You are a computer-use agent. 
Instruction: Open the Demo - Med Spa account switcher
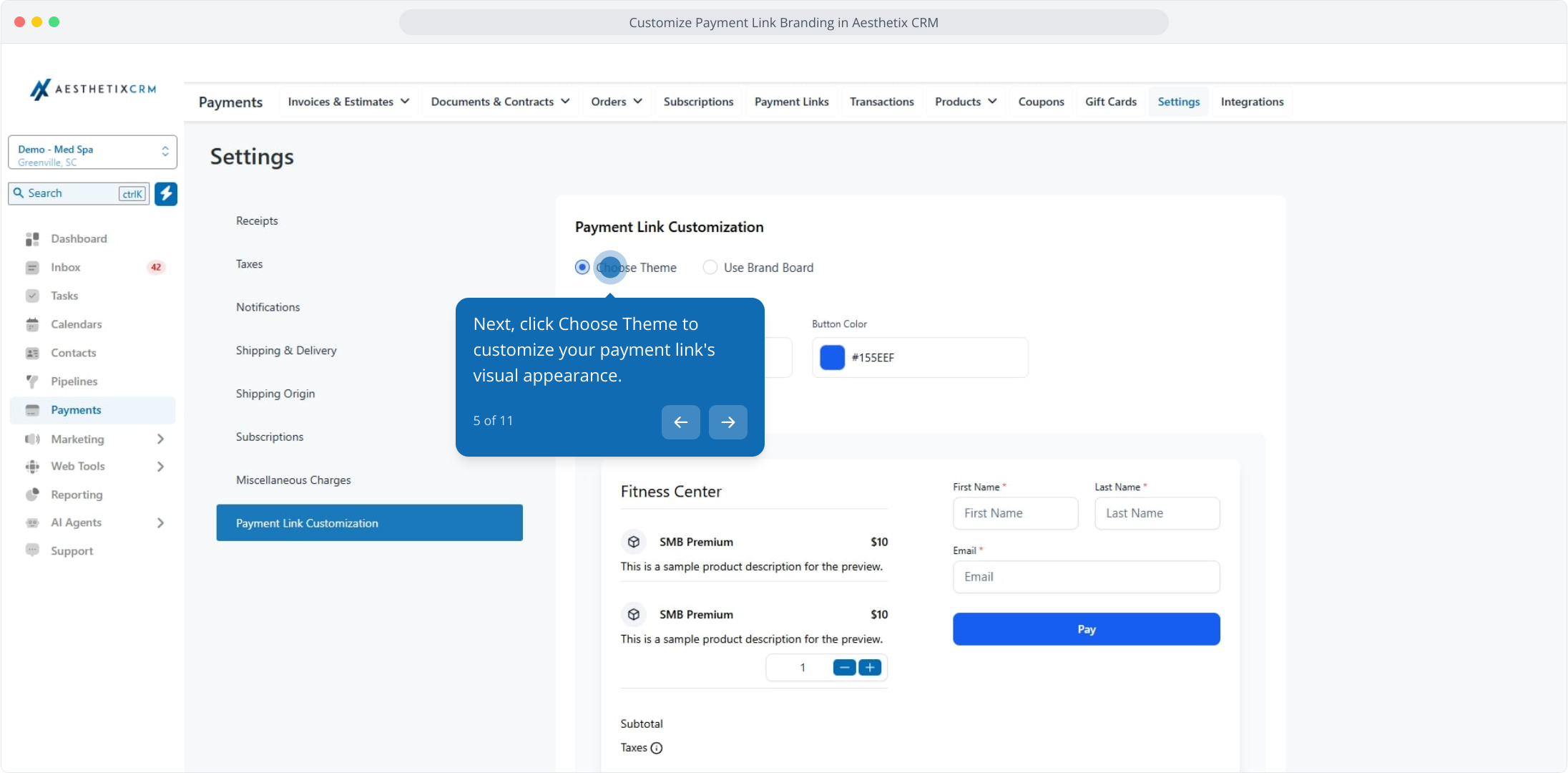[x=92, y=152]
